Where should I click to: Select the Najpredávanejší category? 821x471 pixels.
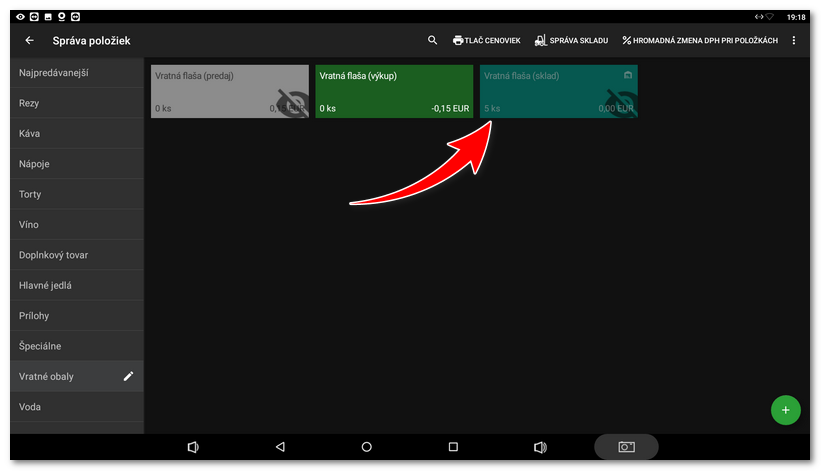(x=77, y=73)
